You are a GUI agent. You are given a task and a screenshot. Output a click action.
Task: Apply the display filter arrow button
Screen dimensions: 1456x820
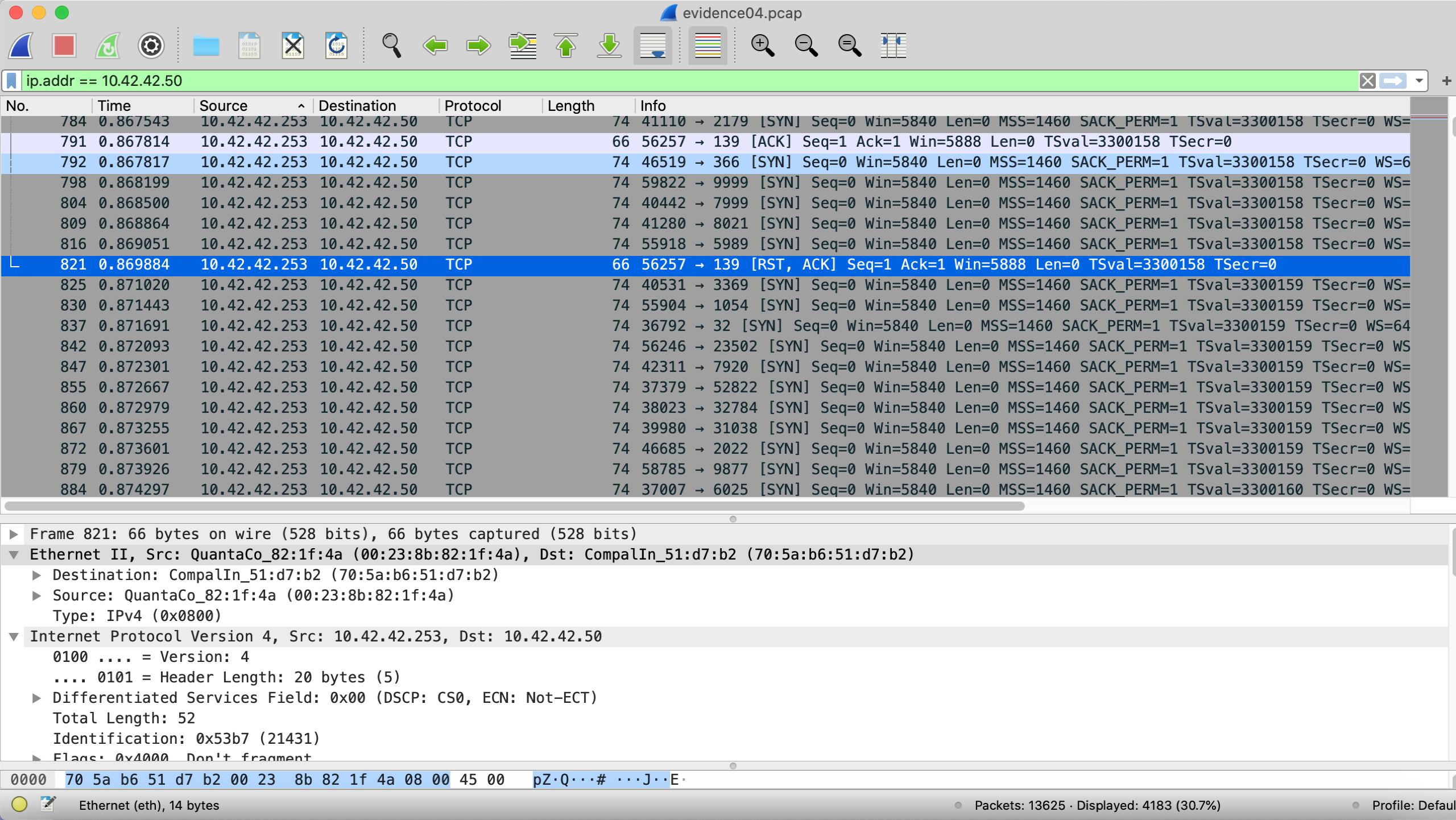click(x=1393, y=81)
